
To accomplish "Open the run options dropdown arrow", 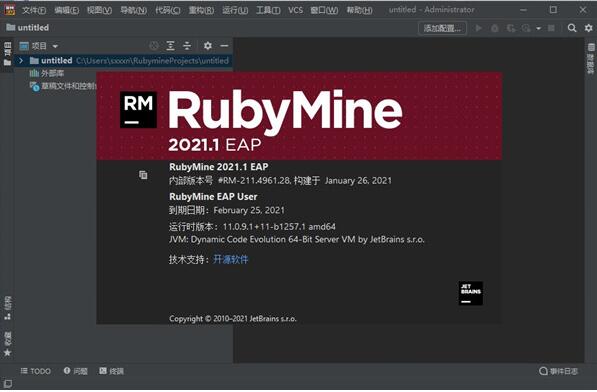I will click(x=538, y=29).
